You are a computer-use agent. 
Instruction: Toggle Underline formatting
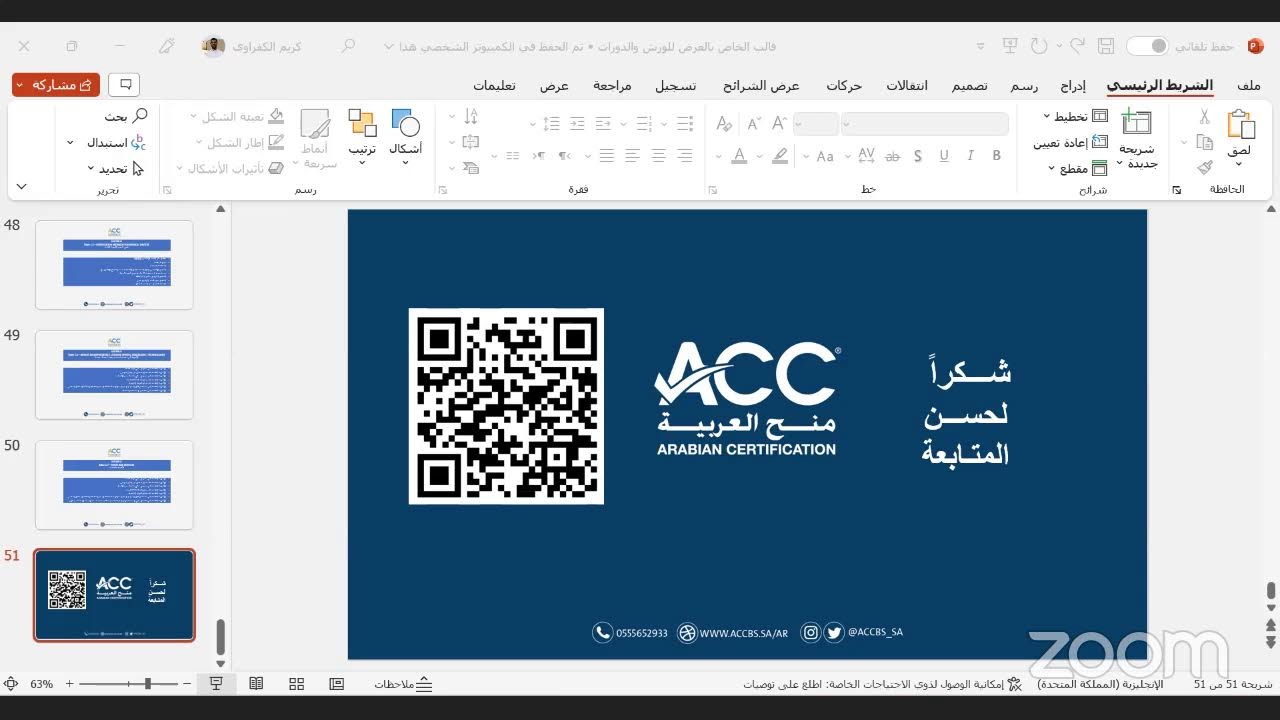point(944,156)
